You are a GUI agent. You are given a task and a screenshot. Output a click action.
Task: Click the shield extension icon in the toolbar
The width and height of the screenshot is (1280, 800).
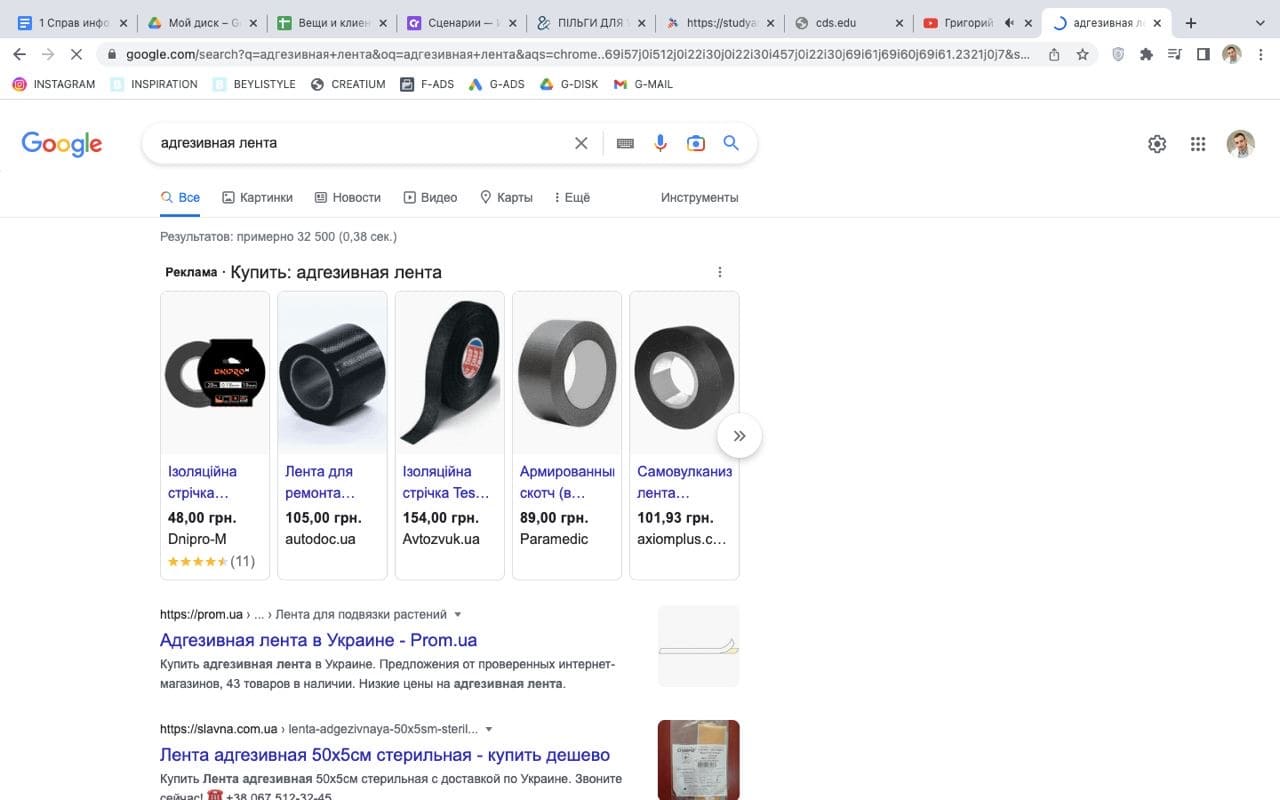coord(1119,54)
